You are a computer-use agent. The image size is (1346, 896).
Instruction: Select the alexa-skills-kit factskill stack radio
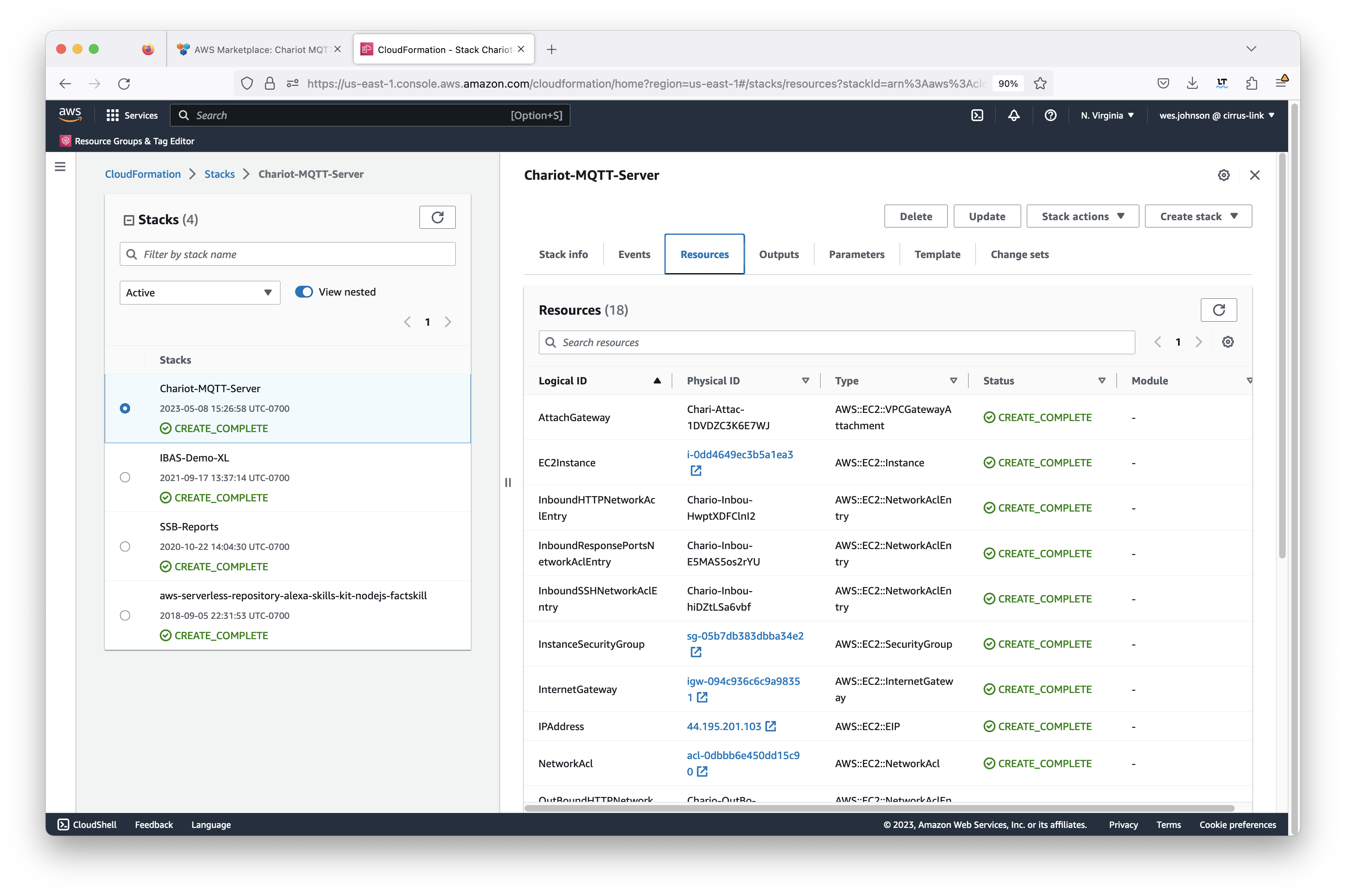[x=125, y=616]
